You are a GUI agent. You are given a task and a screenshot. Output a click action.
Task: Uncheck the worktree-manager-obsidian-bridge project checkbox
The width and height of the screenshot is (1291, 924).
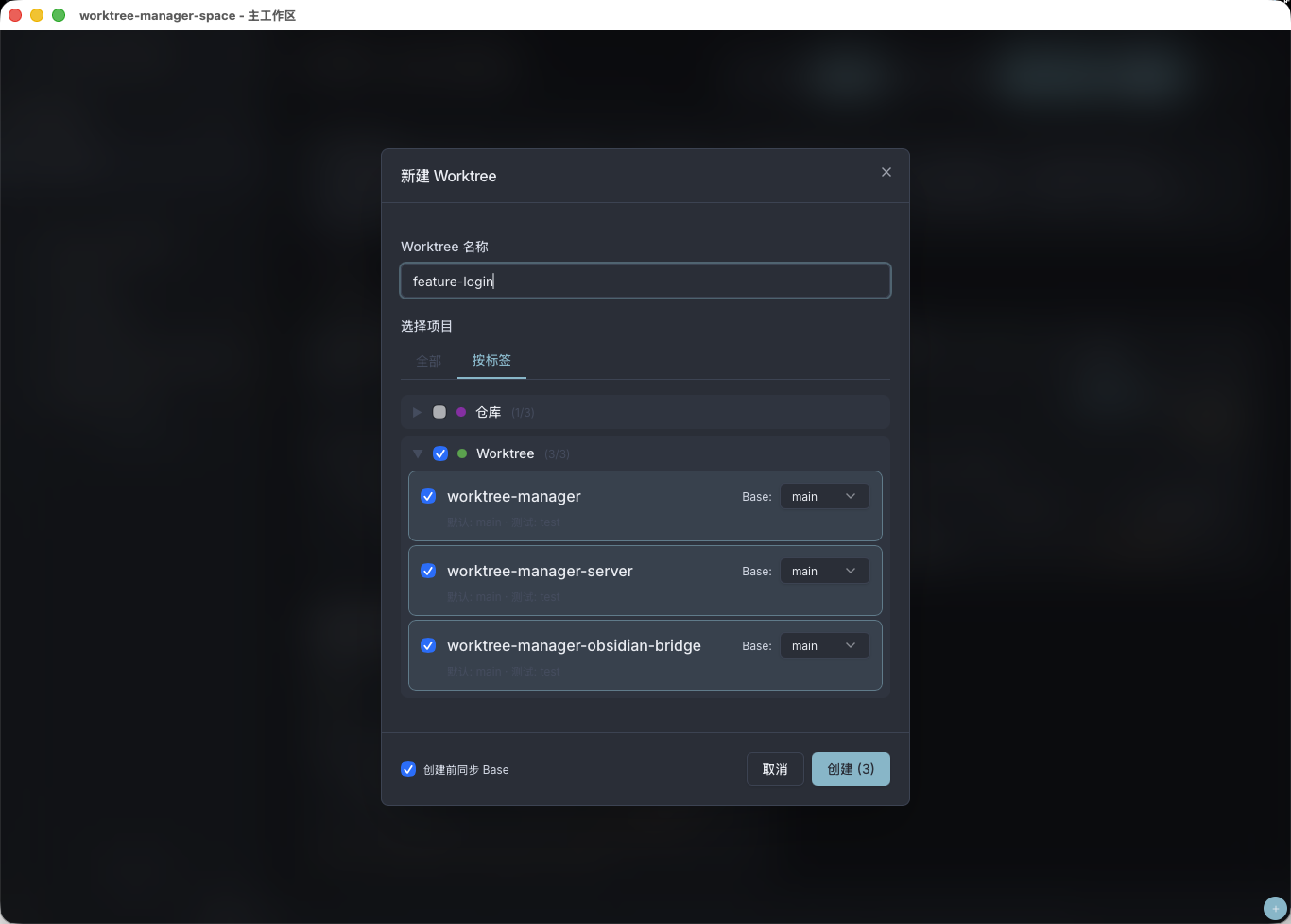click(428, 645)
